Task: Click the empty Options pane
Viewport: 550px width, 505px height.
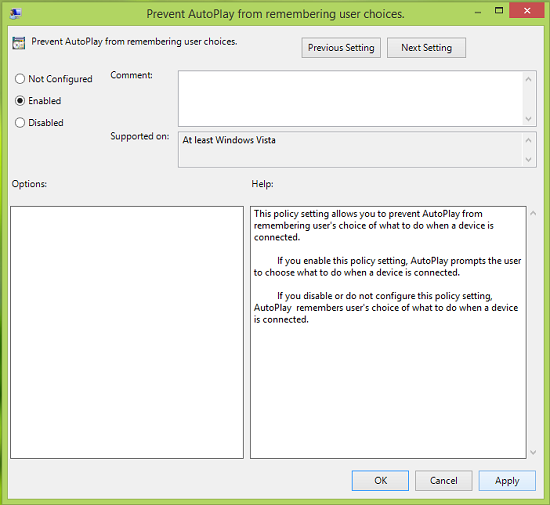Action: tap(127, 332)
